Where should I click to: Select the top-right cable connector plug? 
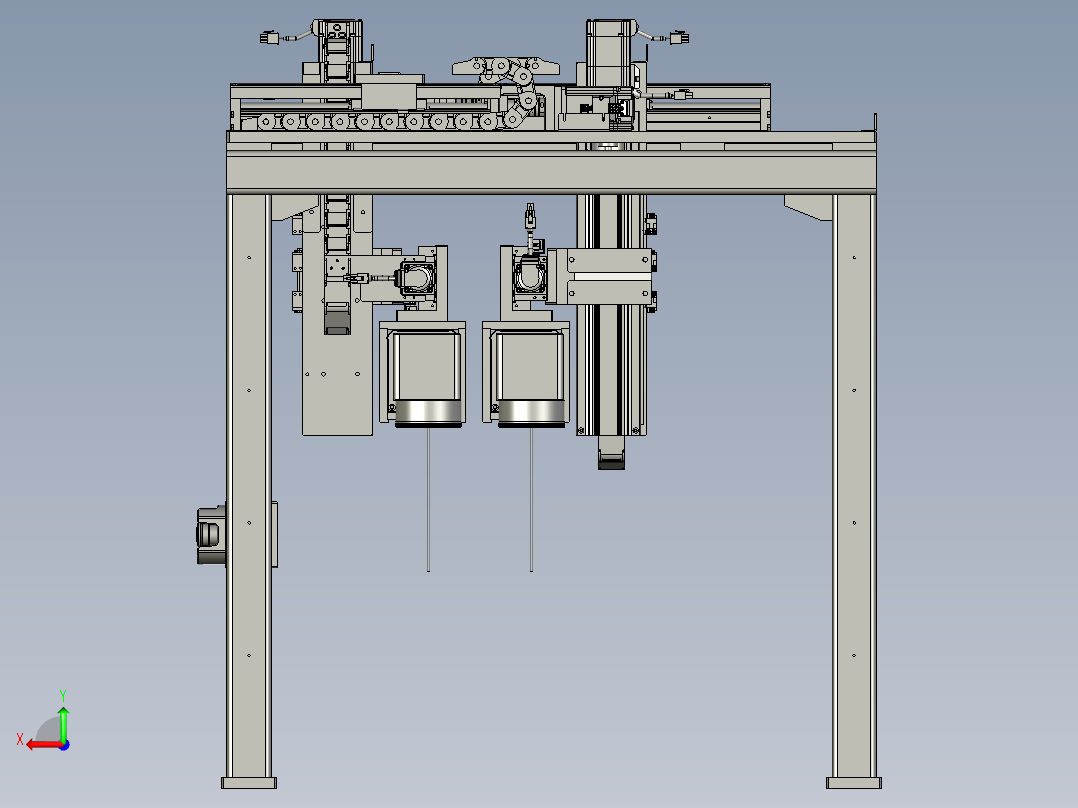click(679, 38)
